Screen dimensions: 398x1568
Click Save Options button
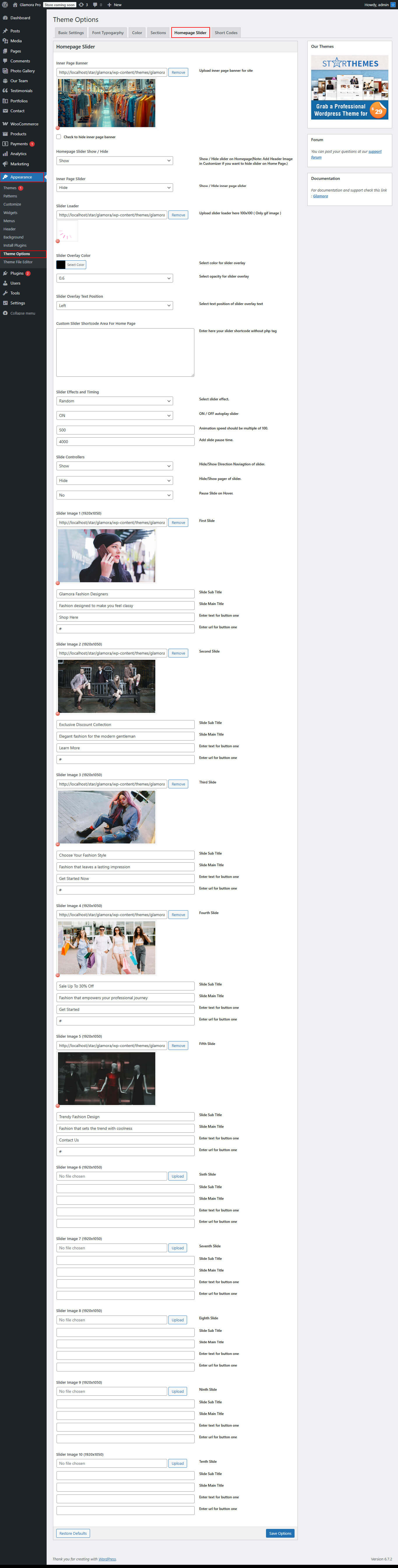(x=280, y=1533)
